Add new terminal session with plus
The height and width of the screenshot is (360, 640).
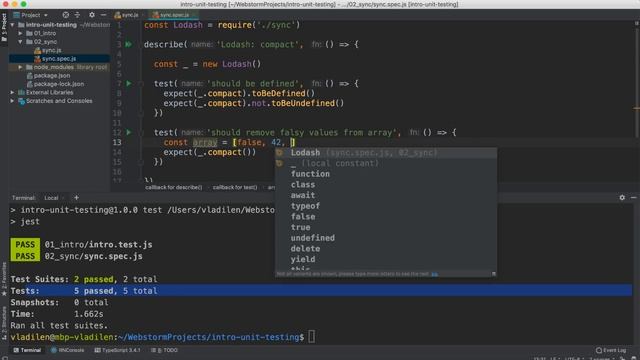pyautogui.click(x=76, y=198)
